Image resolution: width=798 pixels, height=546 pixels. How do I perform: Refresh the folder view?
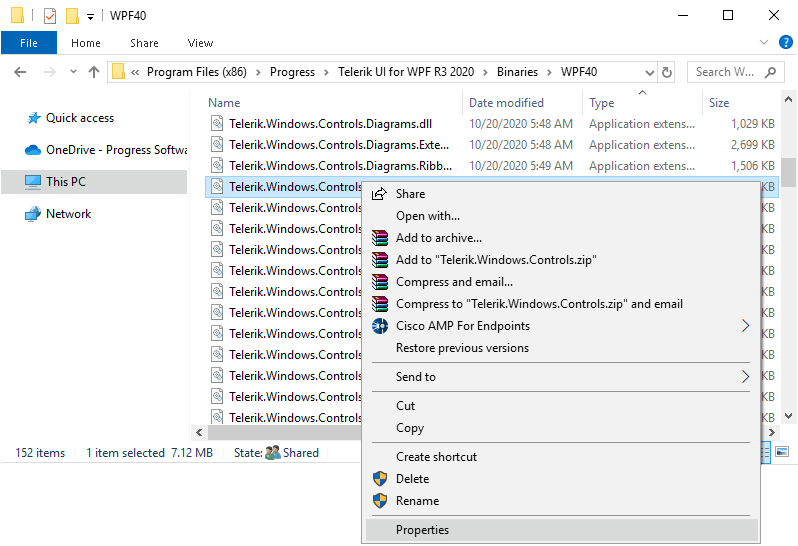[666, 72]
